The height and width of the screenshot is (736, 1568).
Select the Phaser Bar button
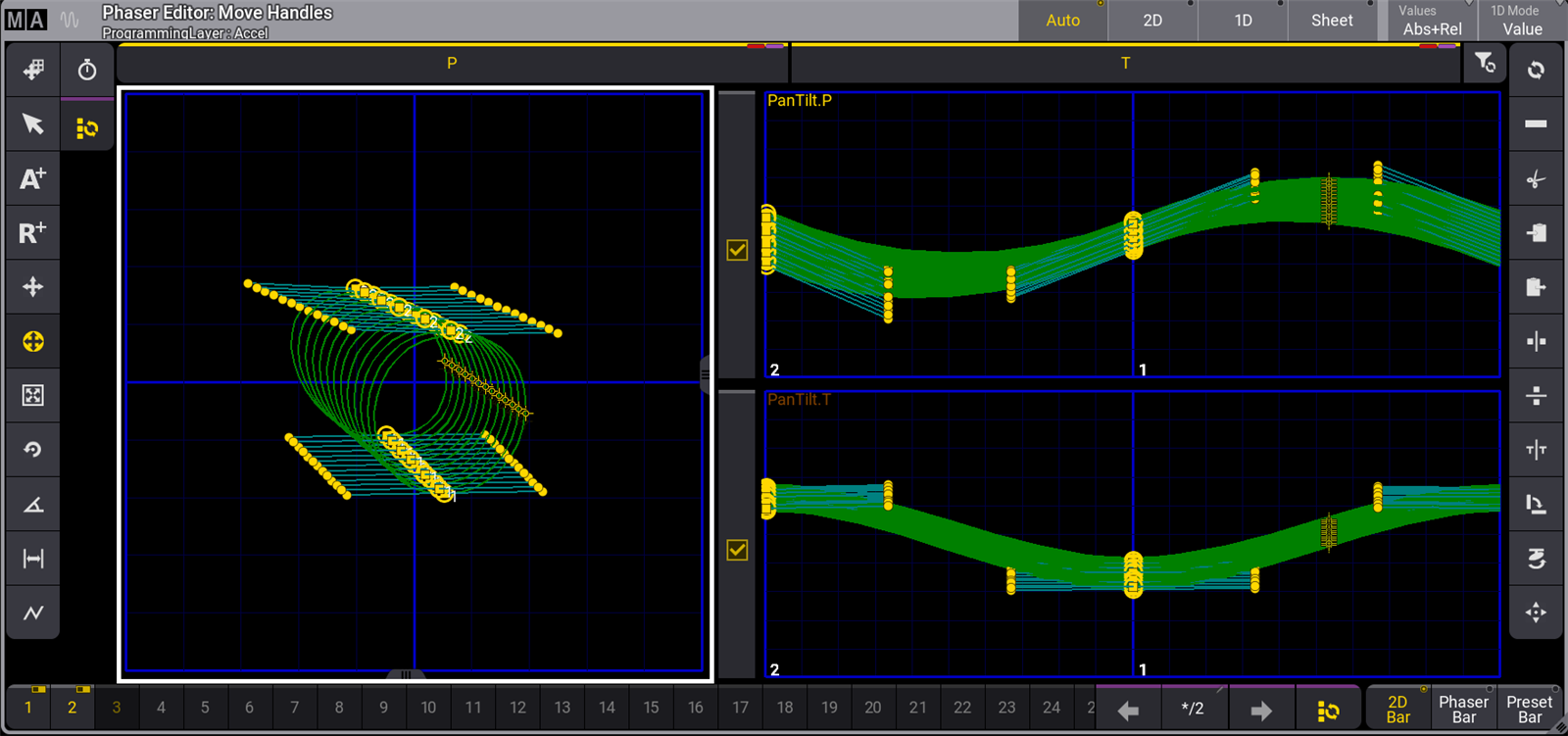pos(1463,709)
